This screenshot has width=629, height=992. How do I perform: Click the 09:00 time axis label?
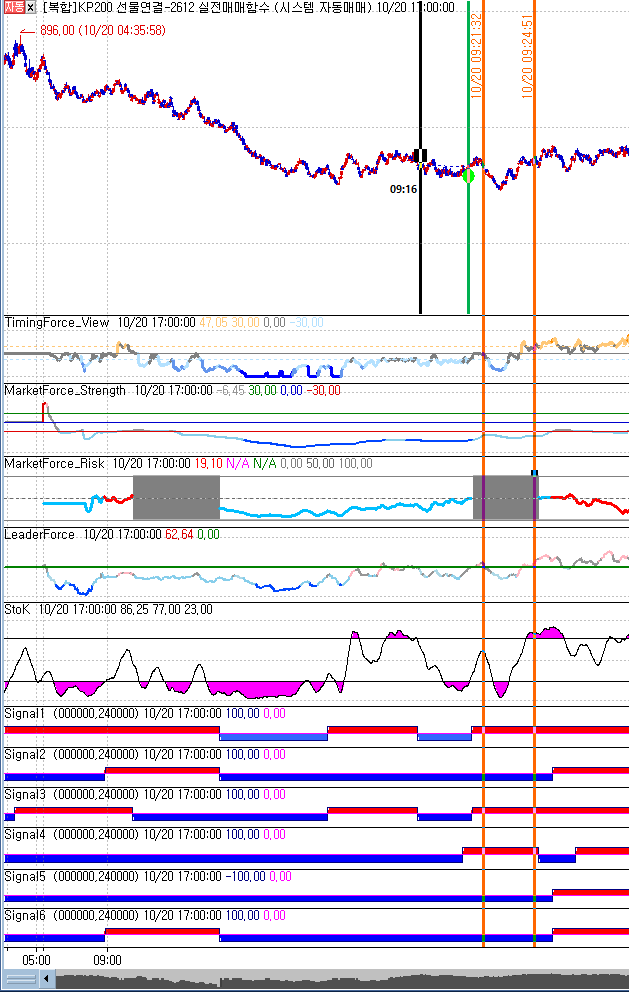[x=107, y=960]
